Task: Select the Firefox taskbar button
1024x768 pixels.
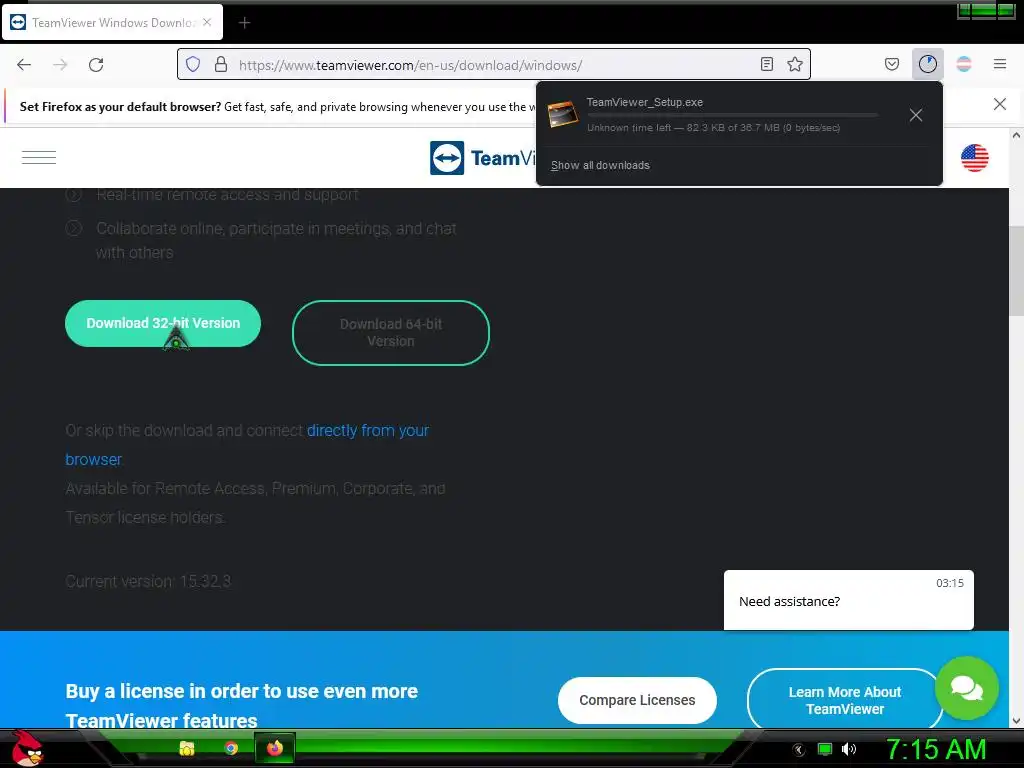Action: (275, 748)
